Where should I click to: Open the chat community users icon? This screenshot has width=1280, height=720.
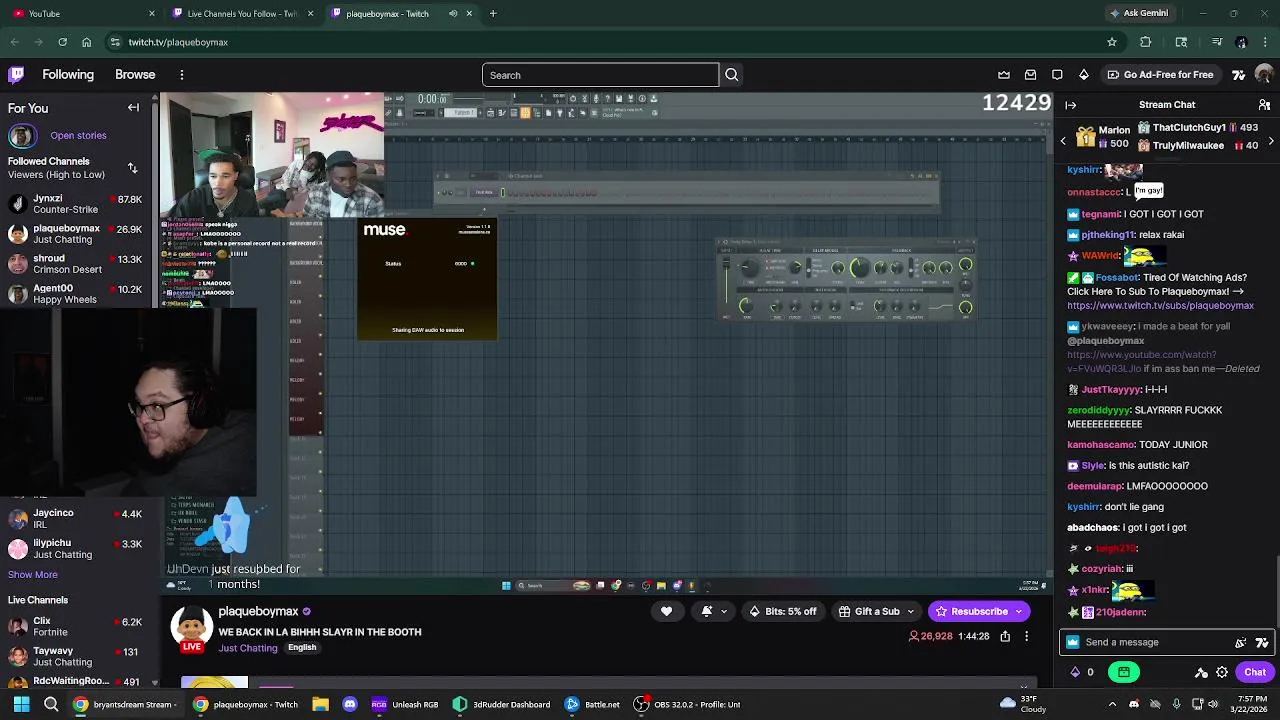click(x=1264, y=105)
